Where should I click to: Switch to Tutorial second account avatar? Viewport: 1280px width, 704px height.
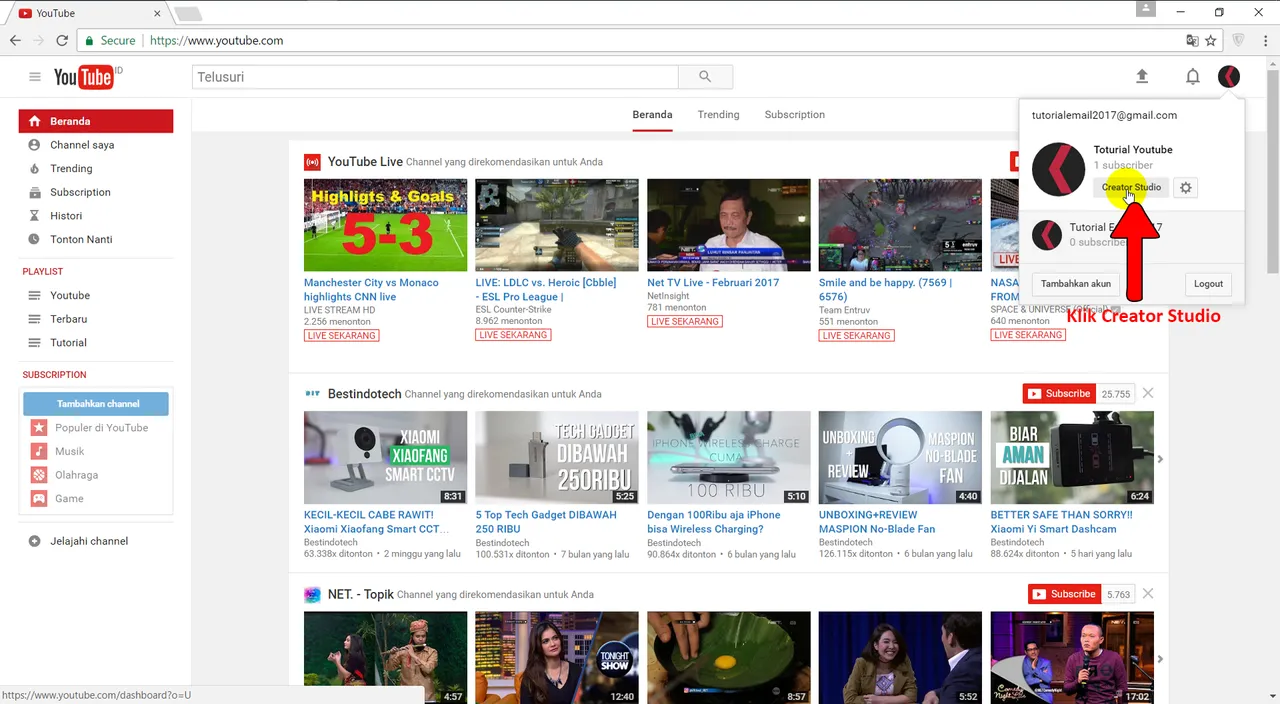click(x=1046, y=235)
